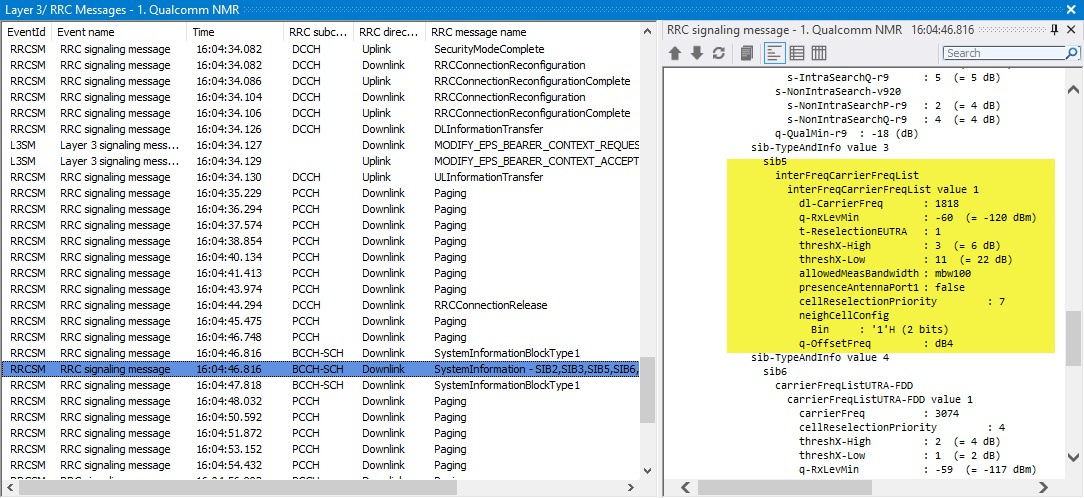Image resolution: width=1084 pixels, height=498 pixels.
Task: Click the up arrow previous message icon
Action: pos(676,53)
